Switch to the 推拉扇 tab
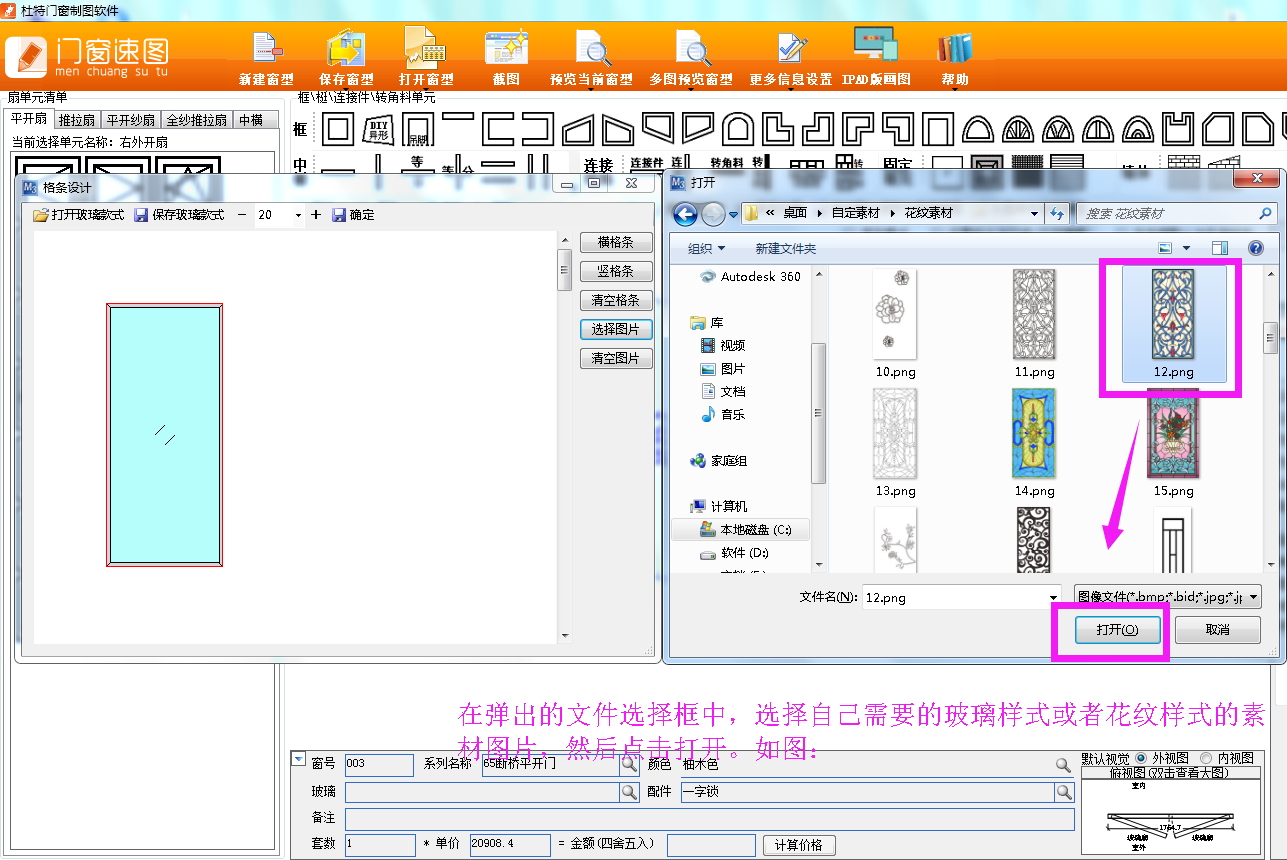Viewport: 1287px width, 860px height. (77, 120)
